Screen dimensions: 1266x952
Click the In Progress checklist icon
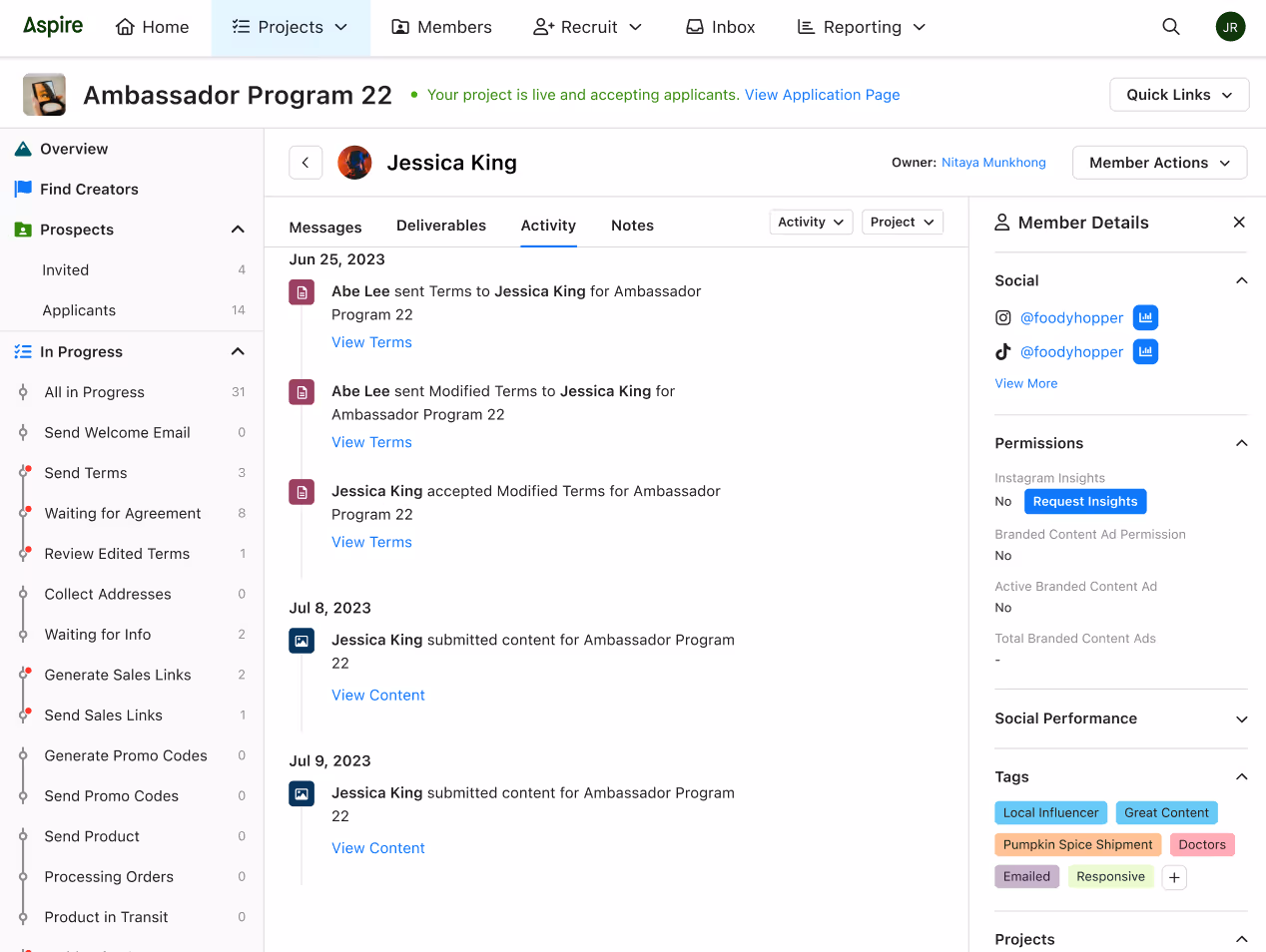(23, 351)
